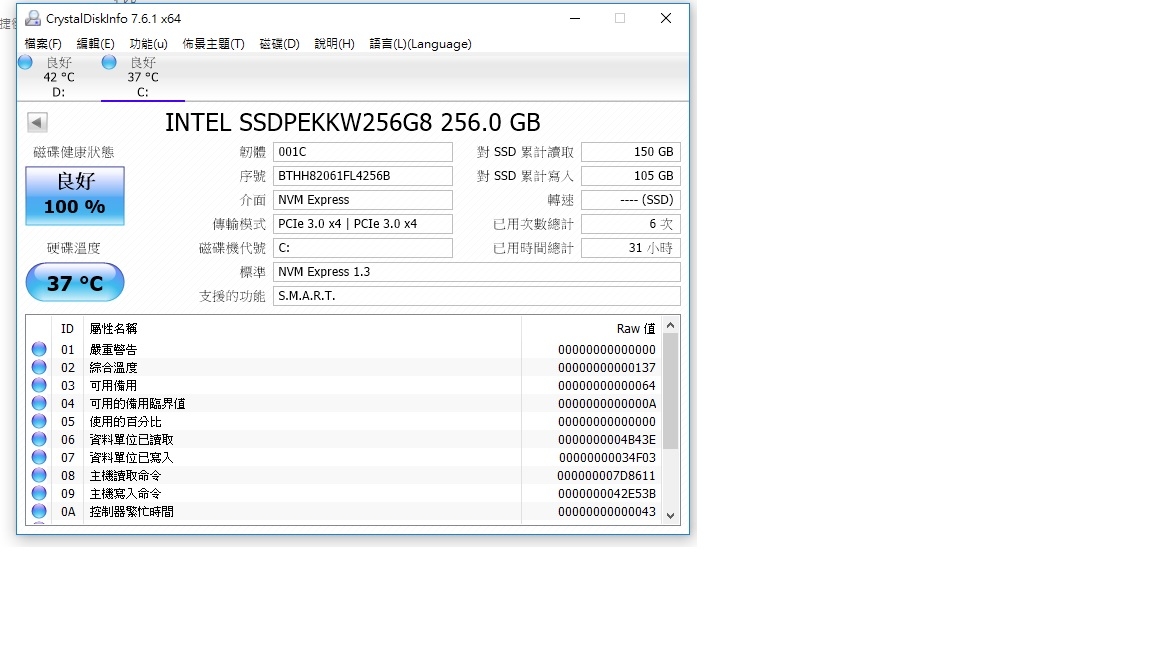The height and width of the screenshot is (648, 1152).
Task: Click the attribute list scroll up arrow
Action: click(x=670, y=325)
